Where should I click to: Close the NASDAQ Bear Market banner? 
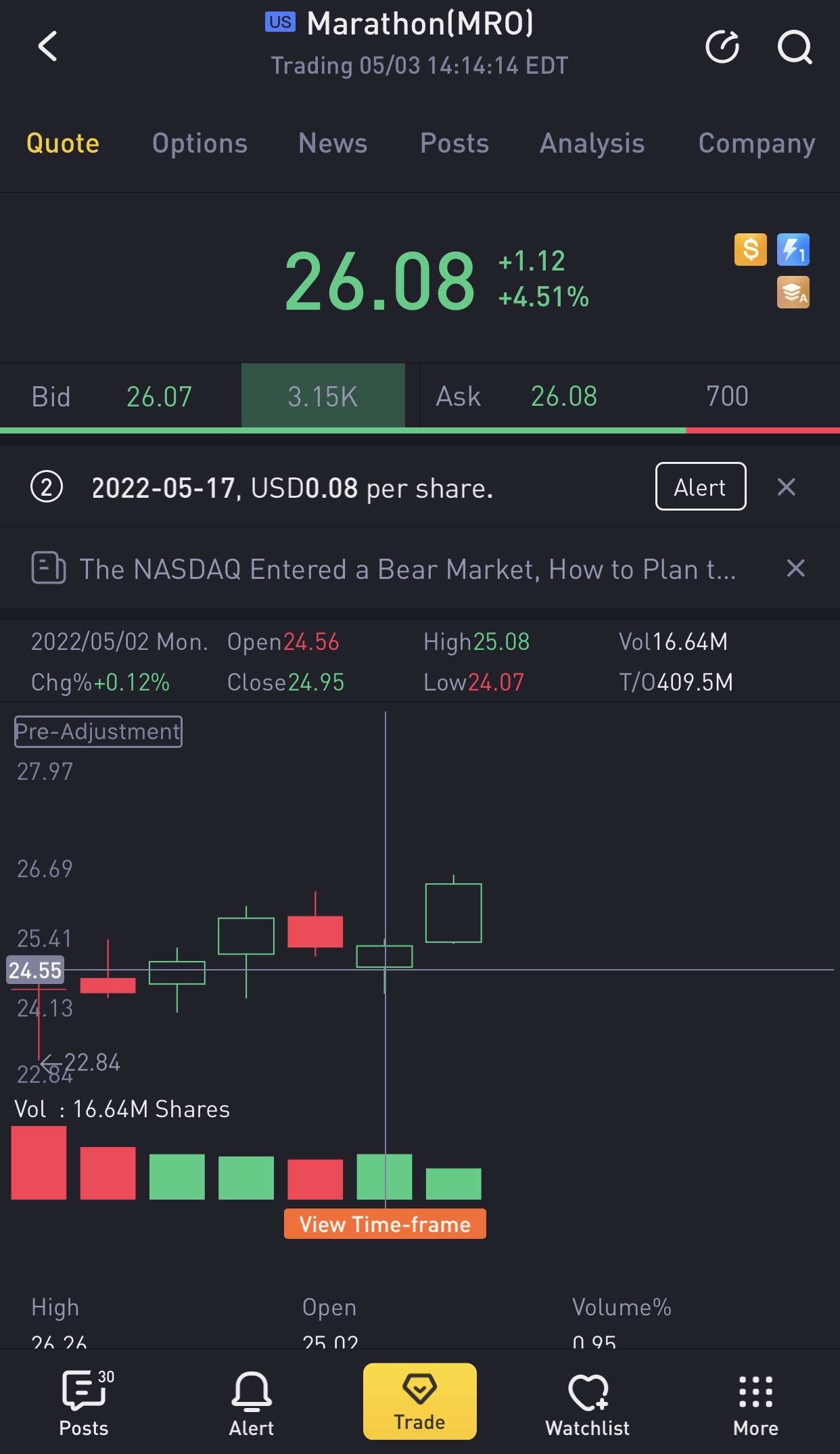tap(795, 568)
